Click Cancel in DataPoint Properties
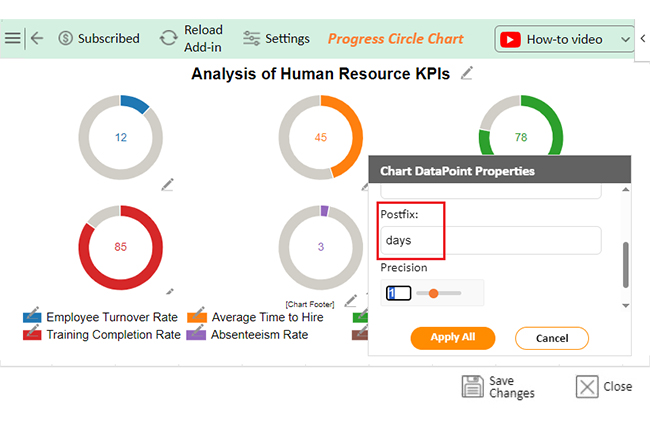The width and height of the screenshot is (650, 426). pos(552,338)
